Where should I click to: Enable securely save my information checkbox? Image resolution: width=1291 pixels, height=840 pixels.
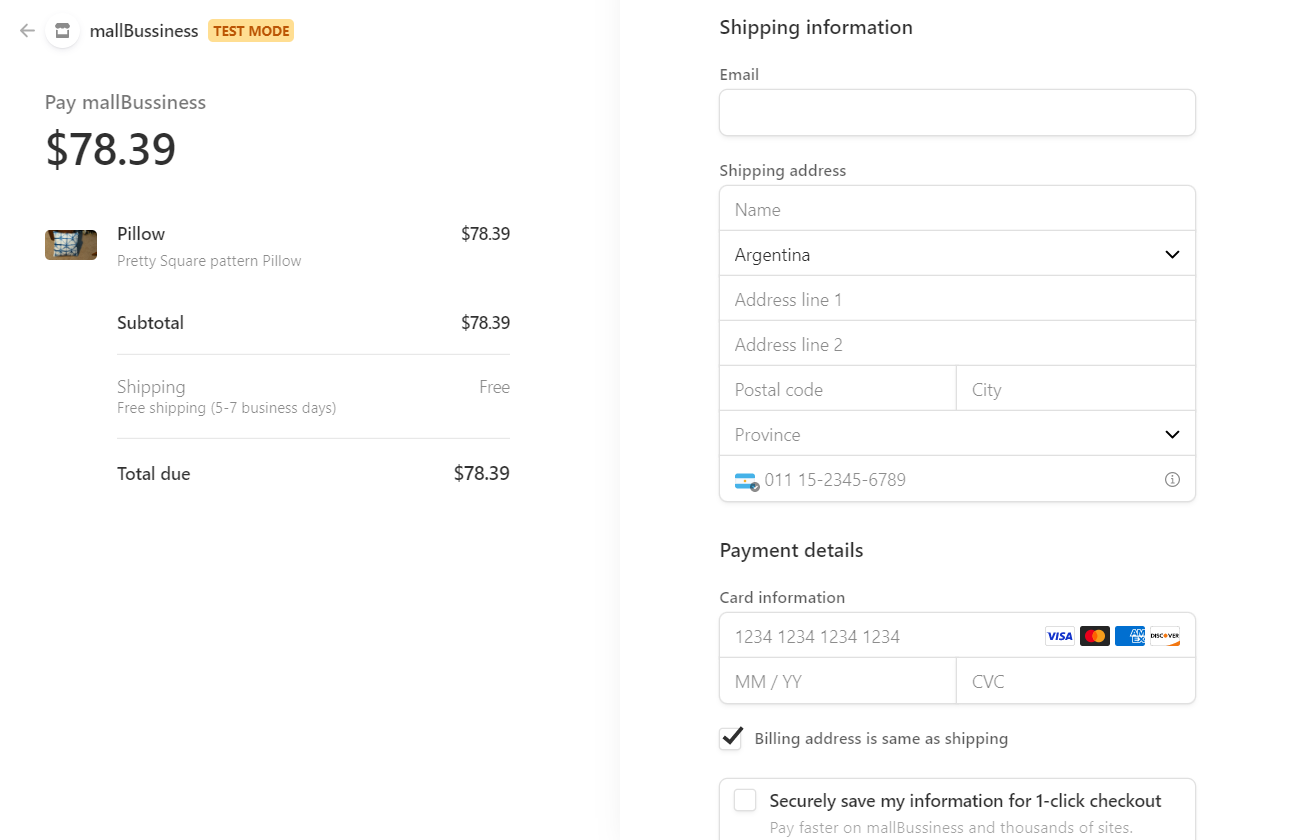coord(745,800)
